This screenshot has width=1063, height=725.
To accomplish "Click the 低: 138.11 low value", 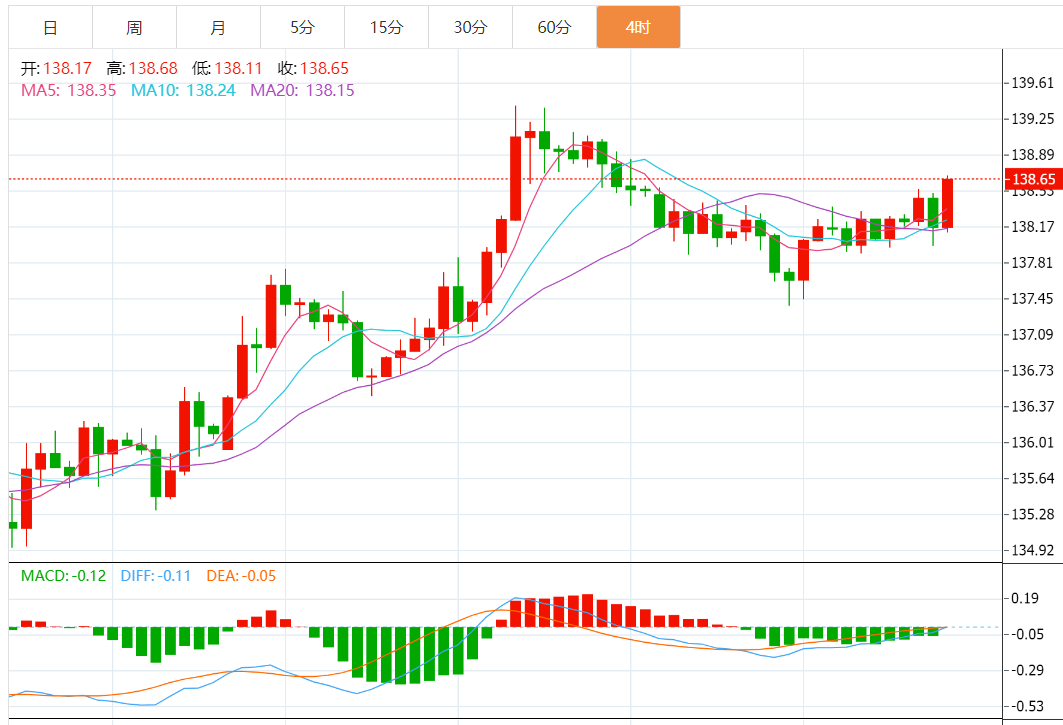I will 227,68.
